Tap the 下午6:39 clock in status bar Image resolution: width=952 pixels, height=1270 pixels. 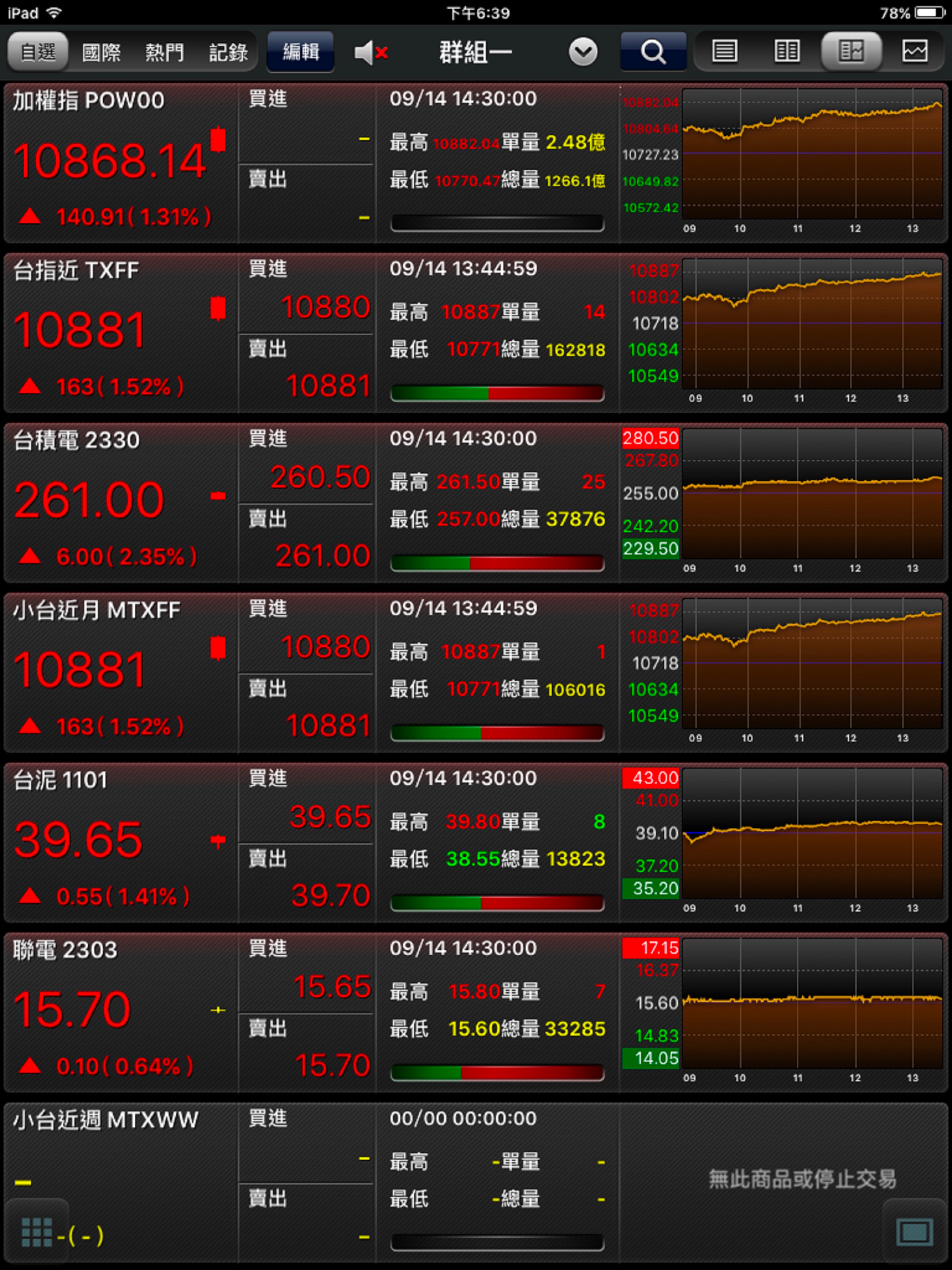point(478,13)
